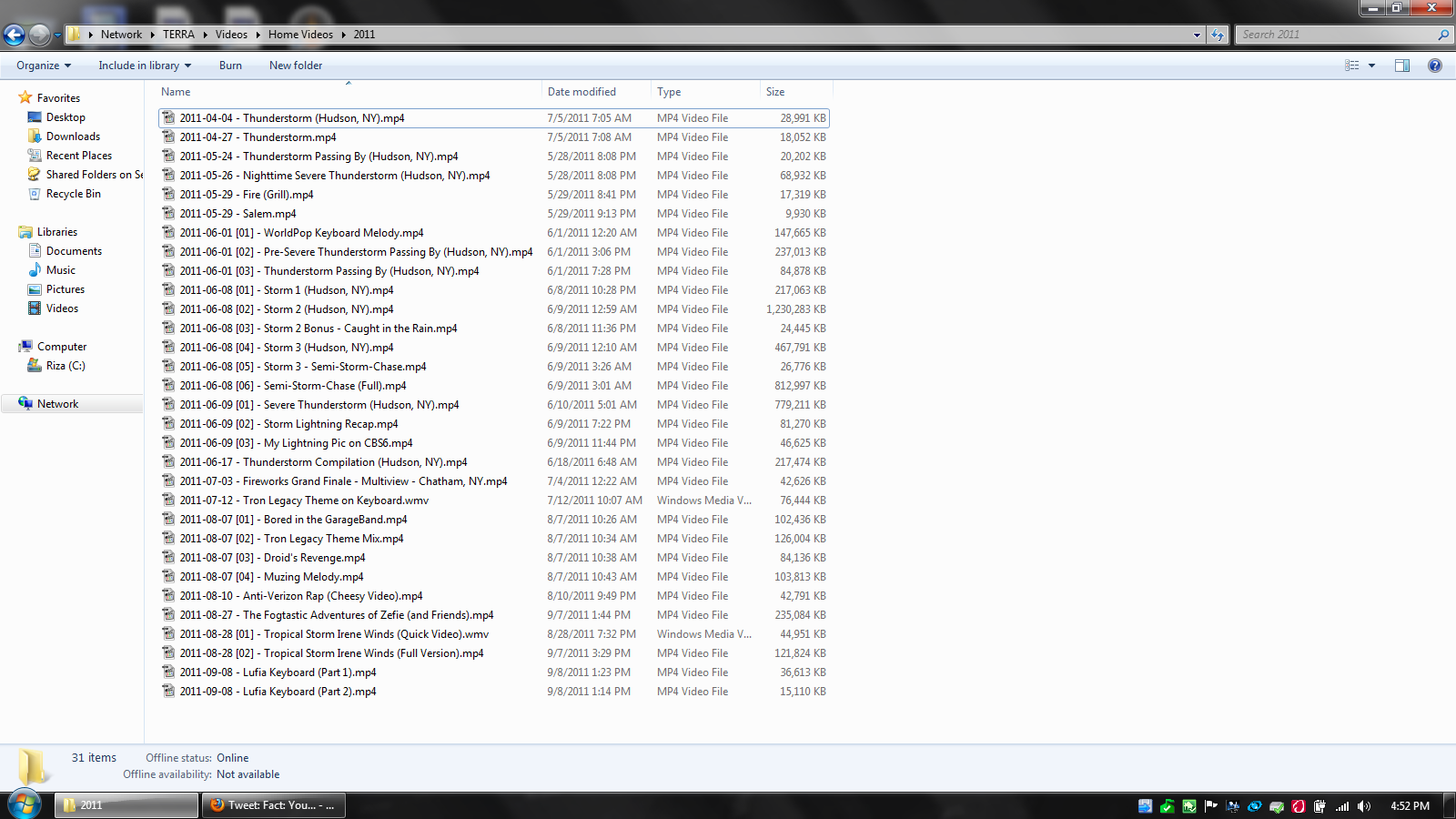This screenshot has height=819, width=1456.
Task: Click the Burn toolbar button
Action: pos(230,66)
